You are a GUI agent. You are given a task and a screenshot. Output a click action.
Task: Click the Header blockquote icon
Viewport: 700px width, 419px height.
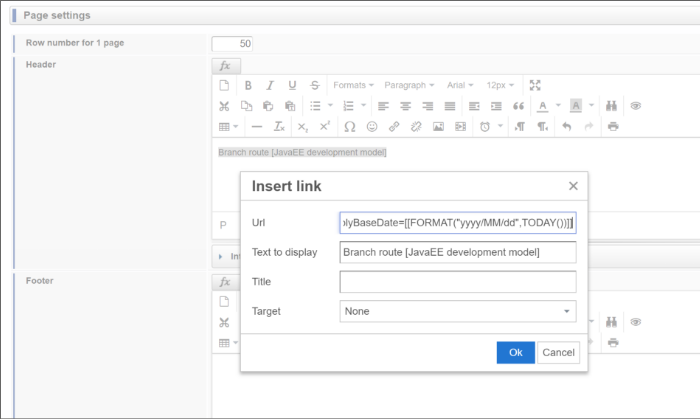click(518, 106)
